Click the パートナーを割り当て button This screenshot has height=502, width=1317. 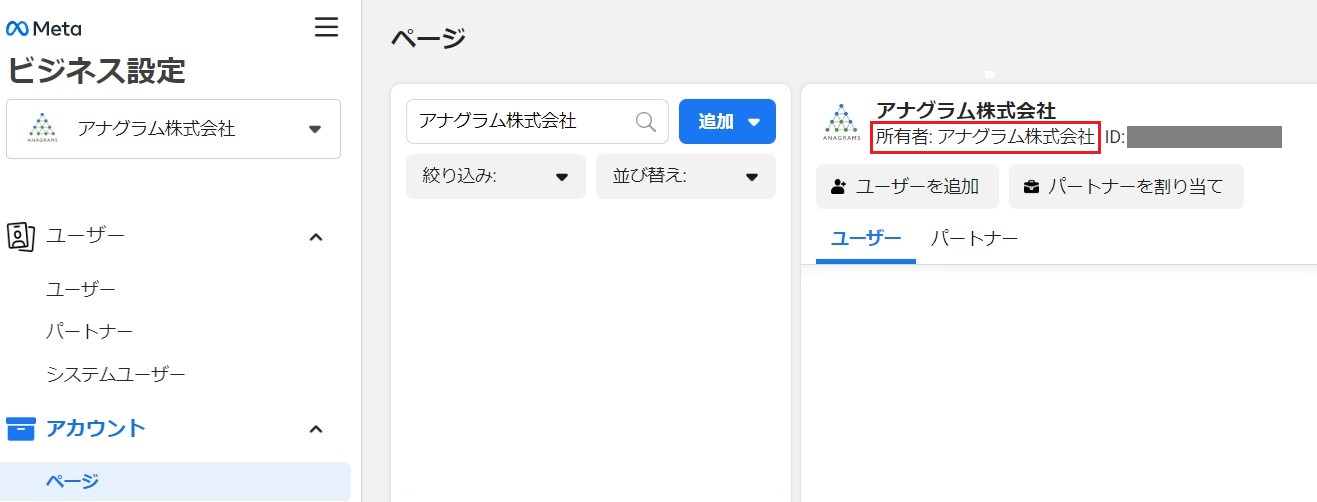tap(1125, 187)
